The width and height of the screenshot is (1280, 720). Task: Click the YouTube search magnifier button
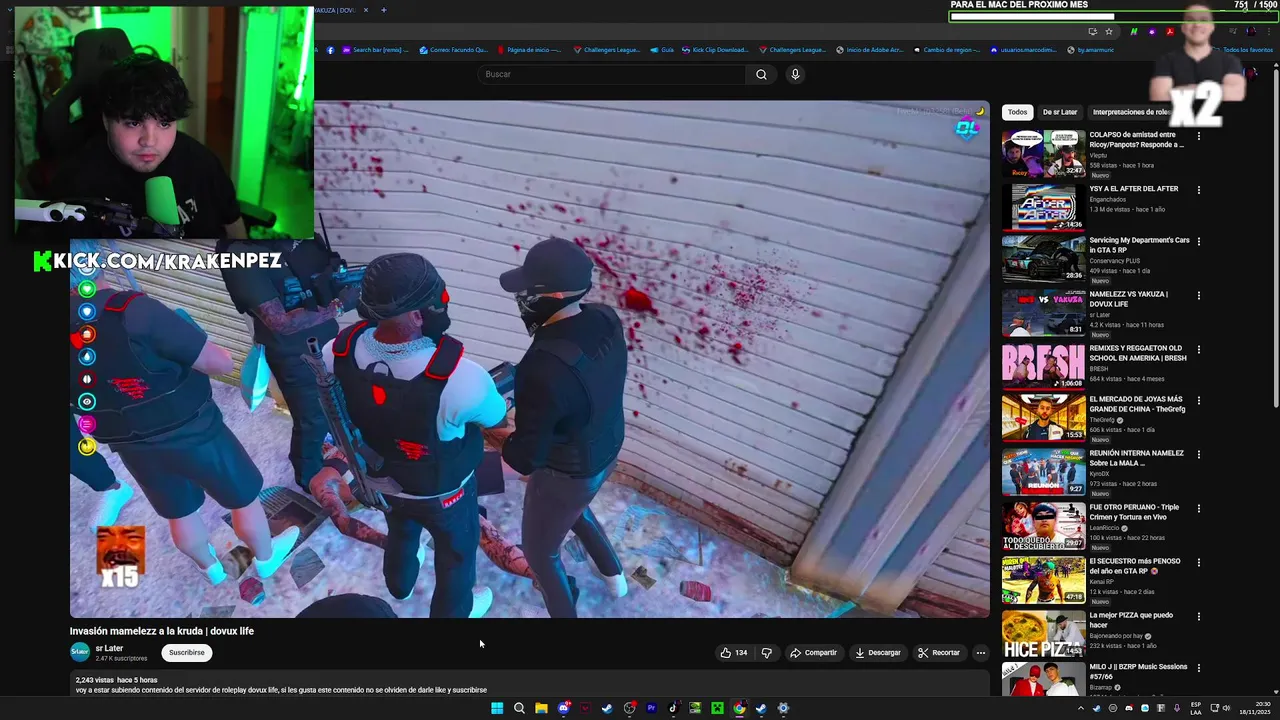point(761,74)
